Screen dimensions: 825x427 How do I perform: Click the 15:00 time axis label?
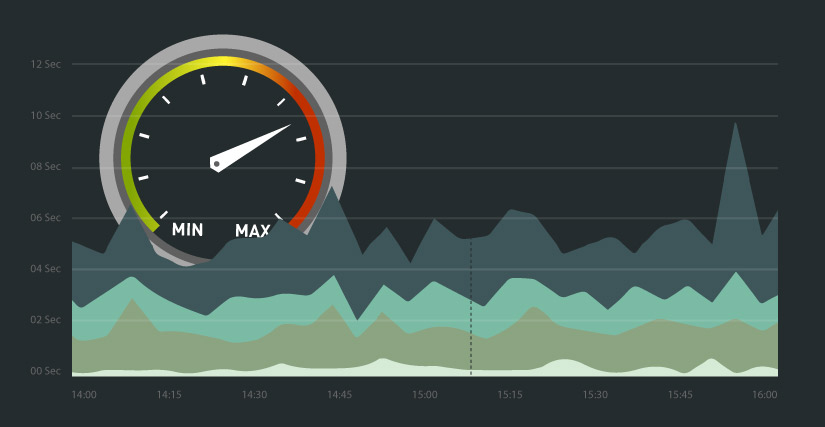[425, 395]
